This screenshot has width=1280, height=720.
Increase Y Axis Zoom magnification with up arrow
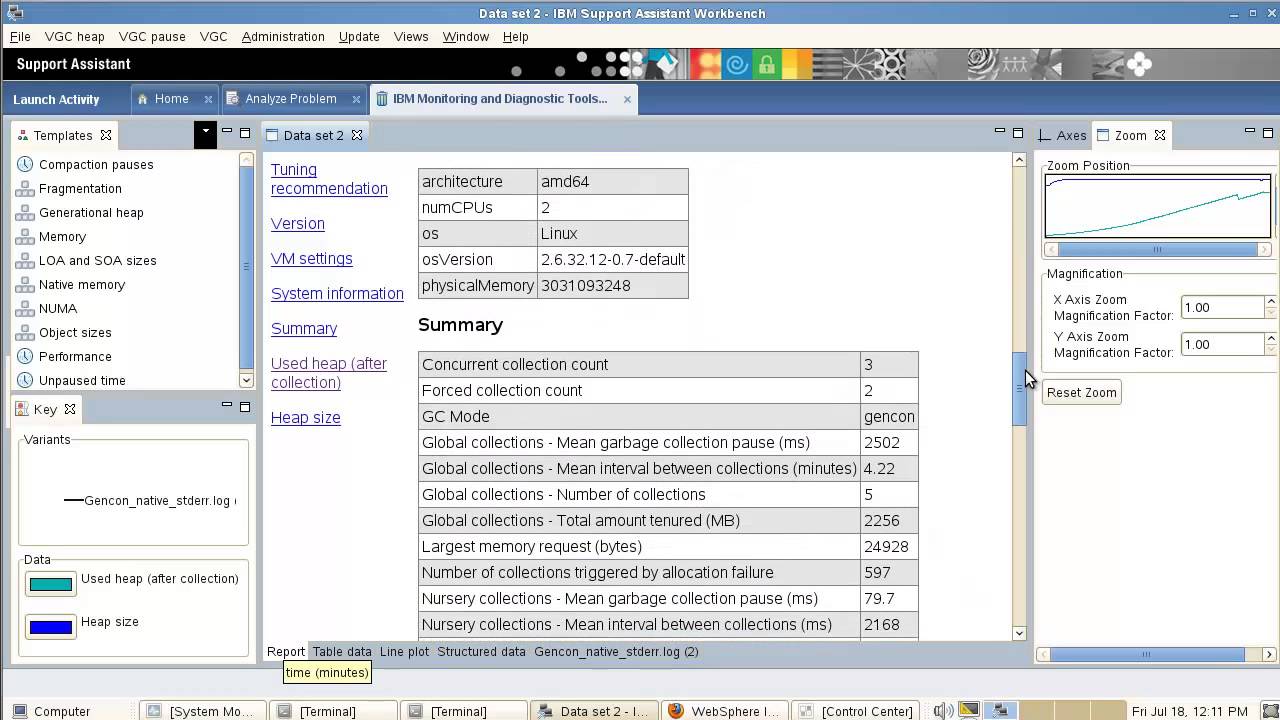click(x=1271, y=339)
